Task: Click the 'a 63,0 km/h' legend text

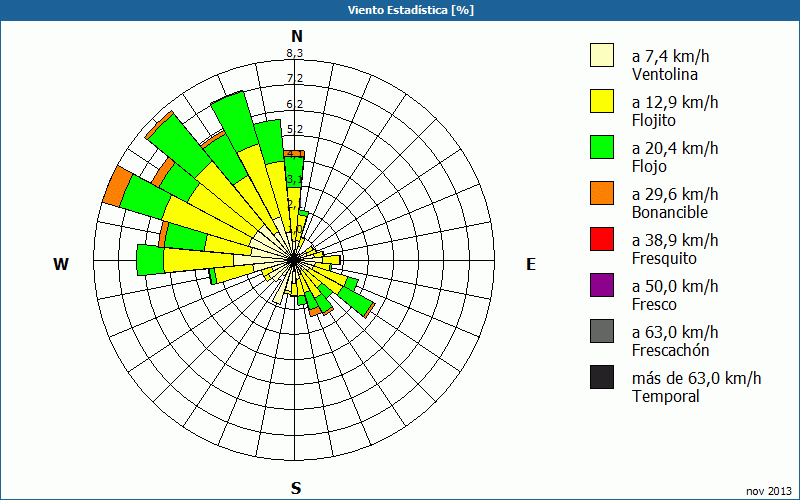Action: 675,332
